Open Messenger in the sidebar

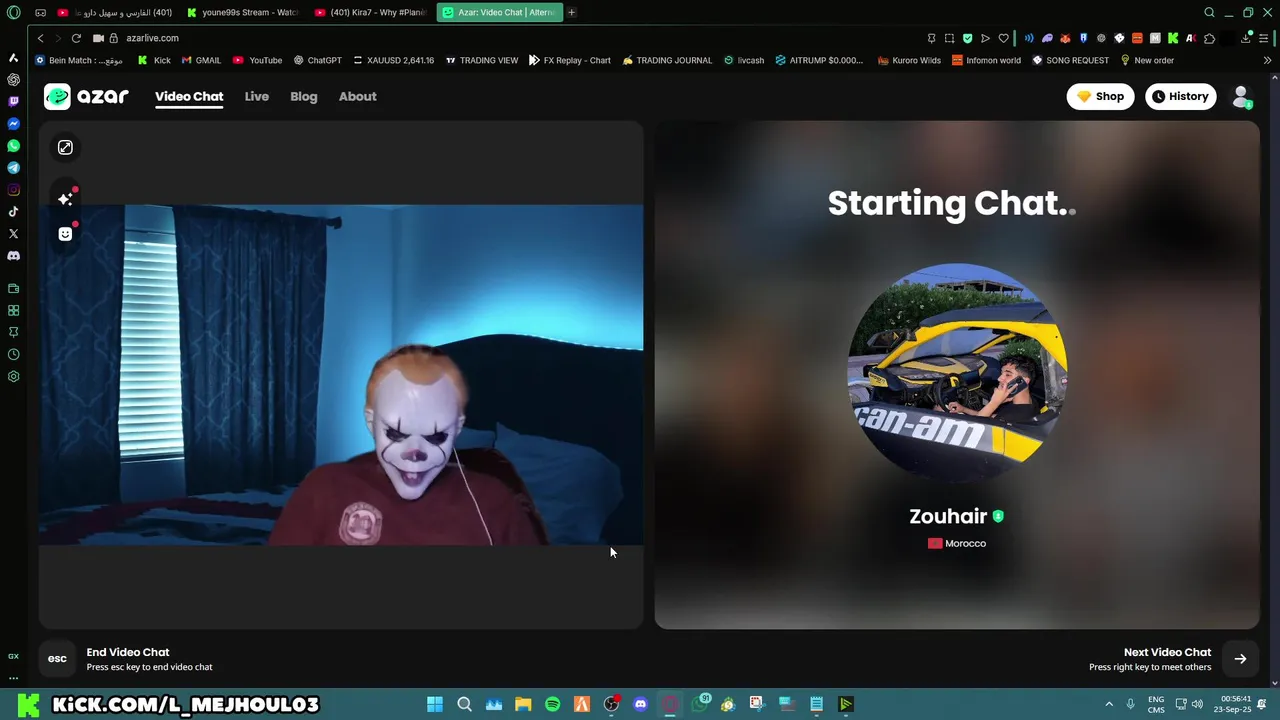pos(13,124)
